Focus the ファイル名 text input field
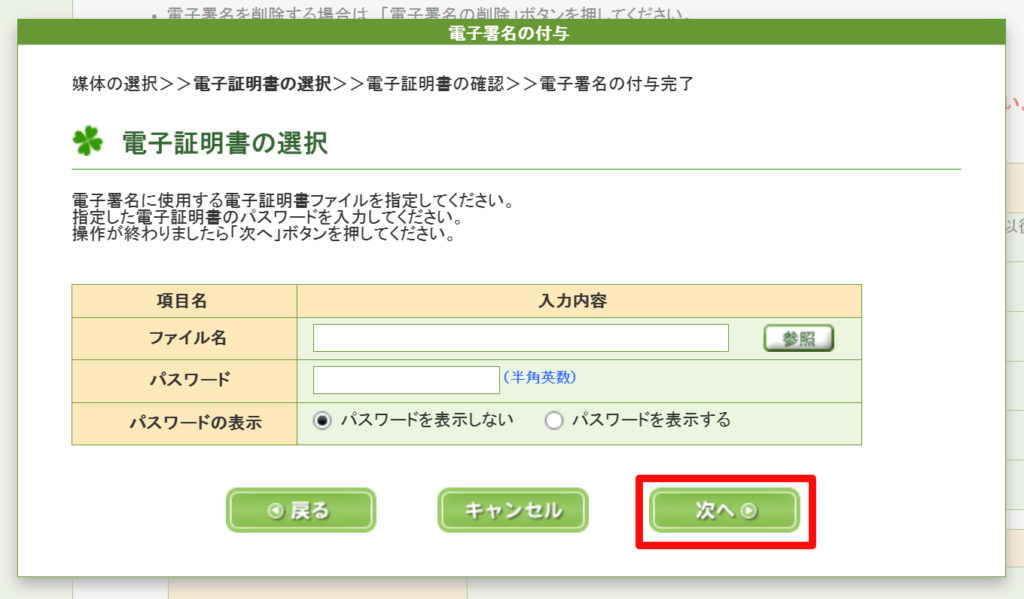The width and height of the screenshot is (1024, 599). 520,338
